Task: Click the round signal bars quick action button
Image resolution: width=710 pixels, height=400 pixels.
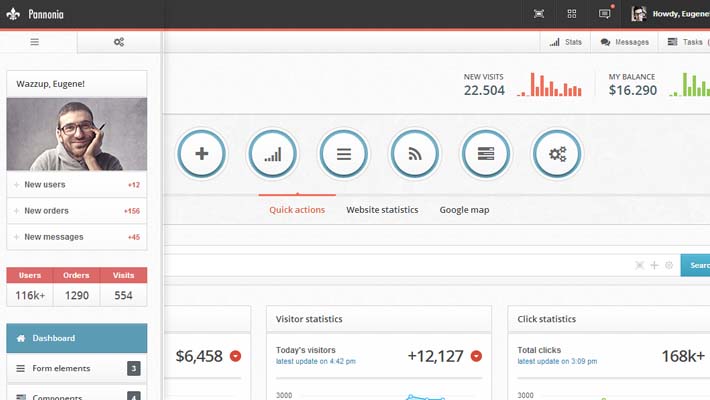Action: coord(273,154)
